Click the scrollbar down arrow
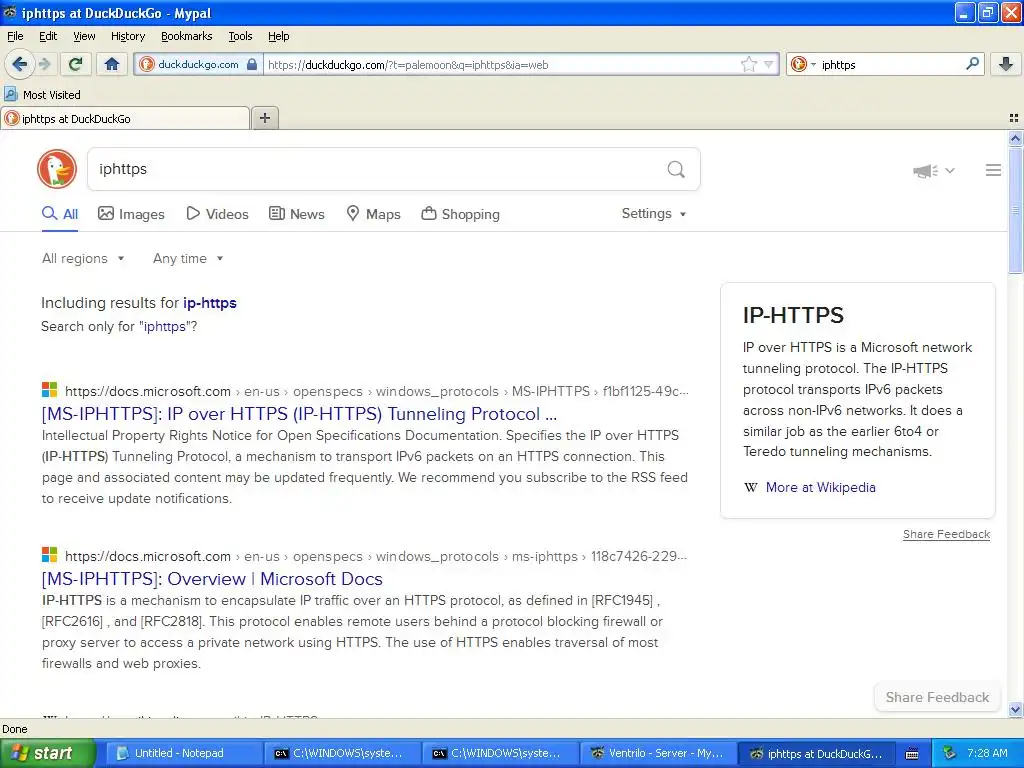The height and width of the screenshot is (768, 1024). pos(1015,709)
